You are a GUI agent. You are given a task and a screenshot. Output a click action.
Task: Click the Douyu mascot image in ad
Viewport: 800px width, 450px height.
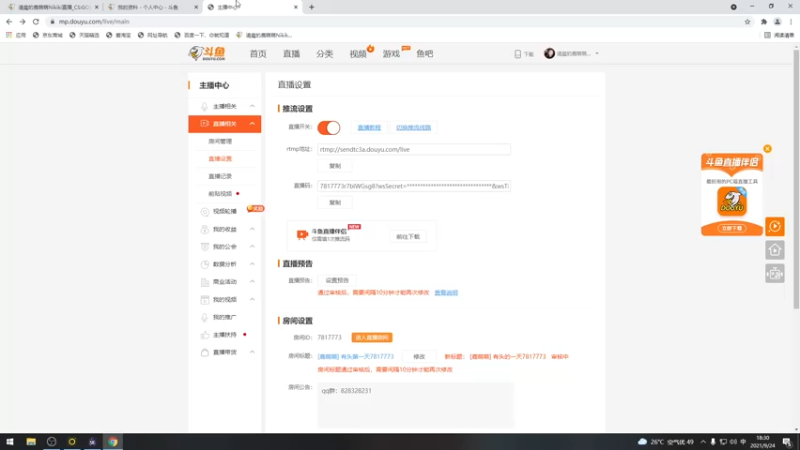pos(732,202)
